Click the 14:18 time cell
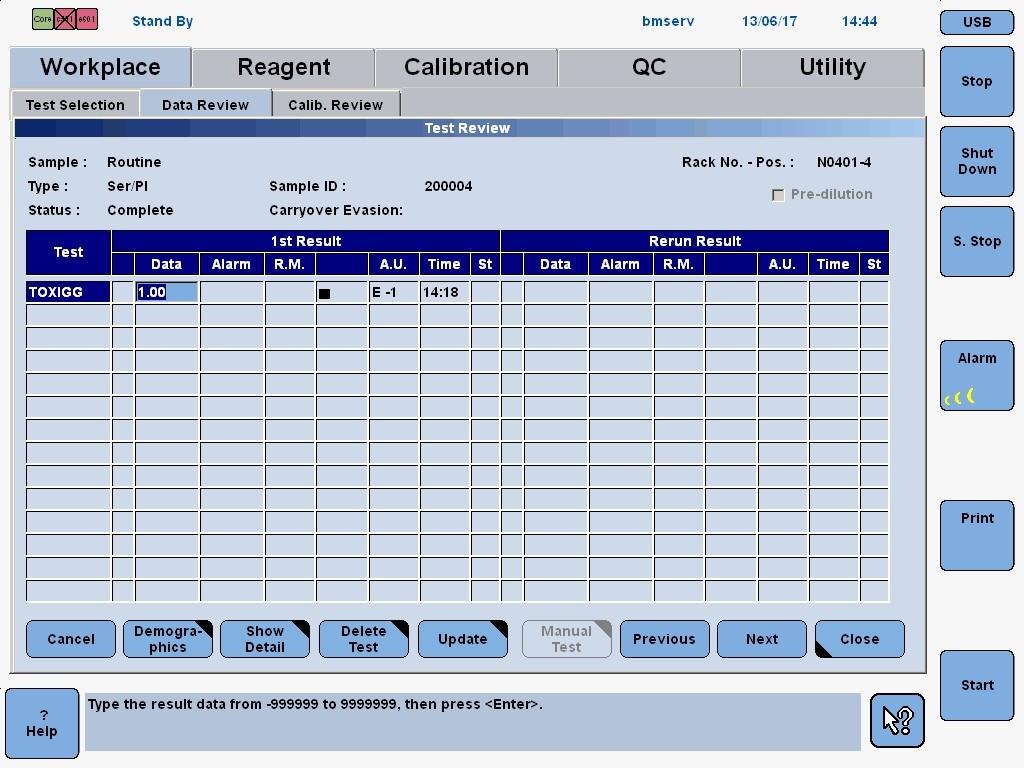The height and width of the screenshot is (768, 1024). (445, 292)
